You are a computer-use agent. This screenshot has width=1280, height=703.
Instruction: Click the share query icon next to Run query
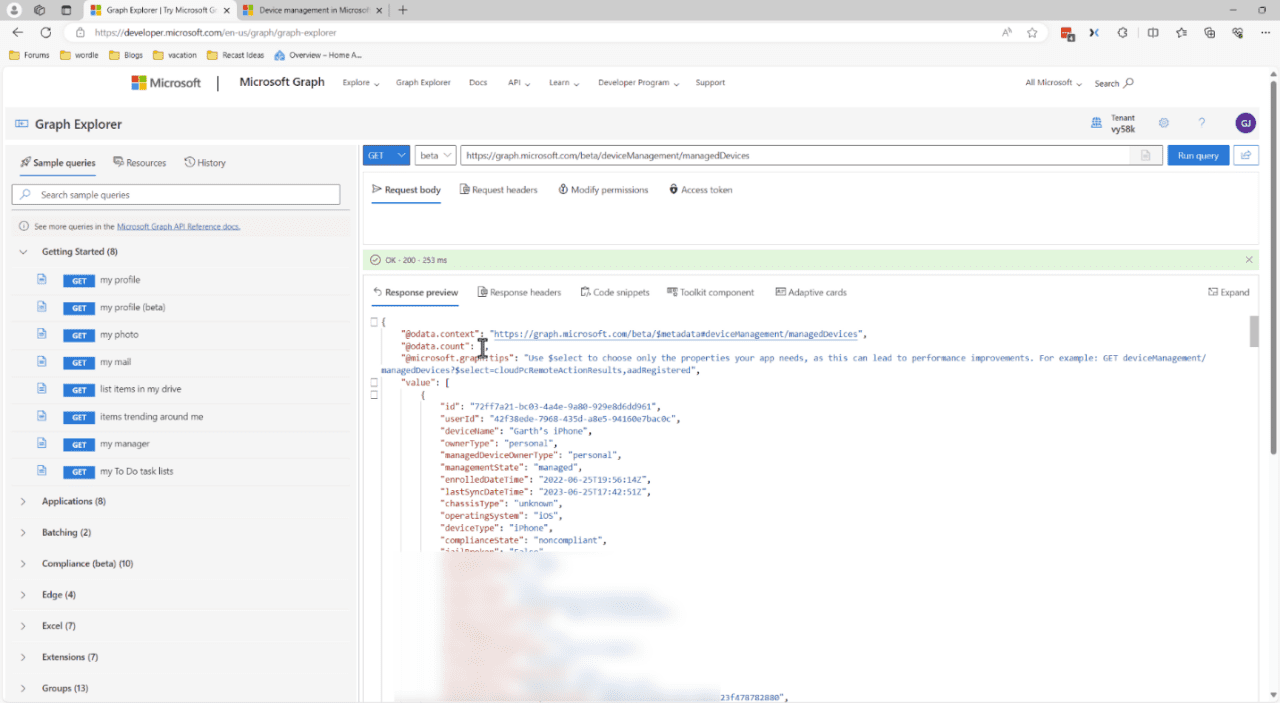point(1246,155)
